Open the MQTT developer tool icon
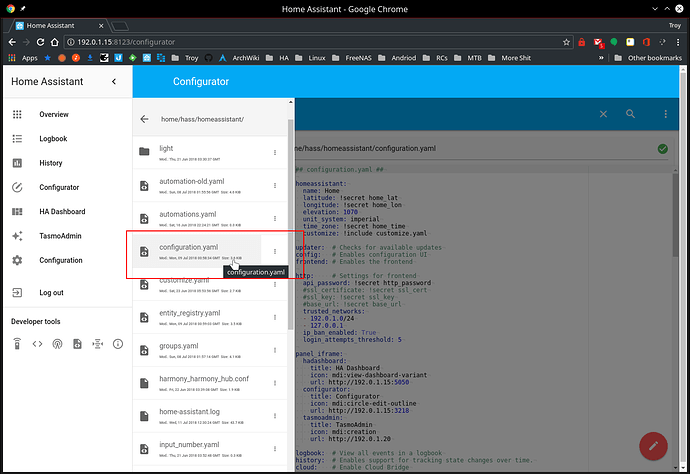 [98, 344]
